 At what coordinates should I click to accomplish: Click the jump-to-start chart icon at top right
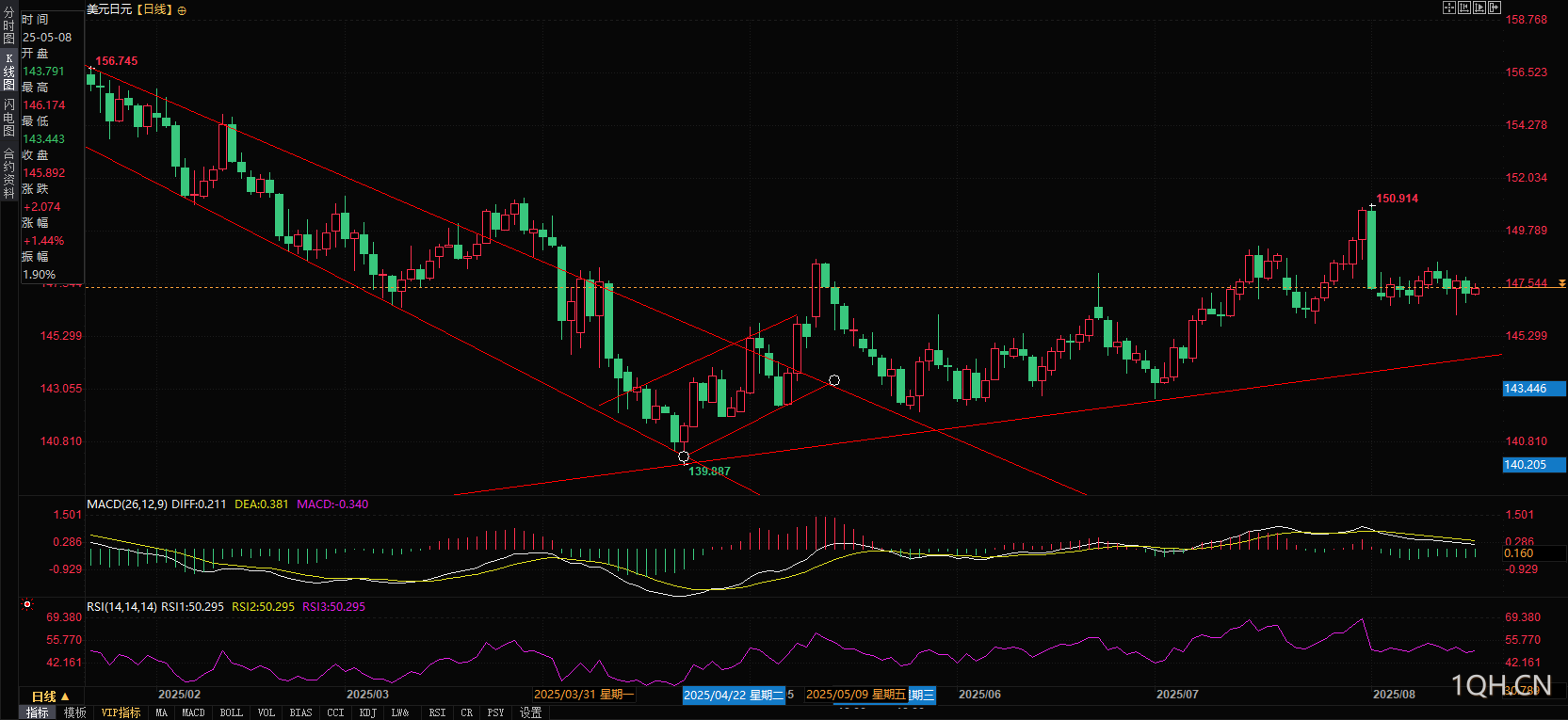click(x=1464, y=8)
